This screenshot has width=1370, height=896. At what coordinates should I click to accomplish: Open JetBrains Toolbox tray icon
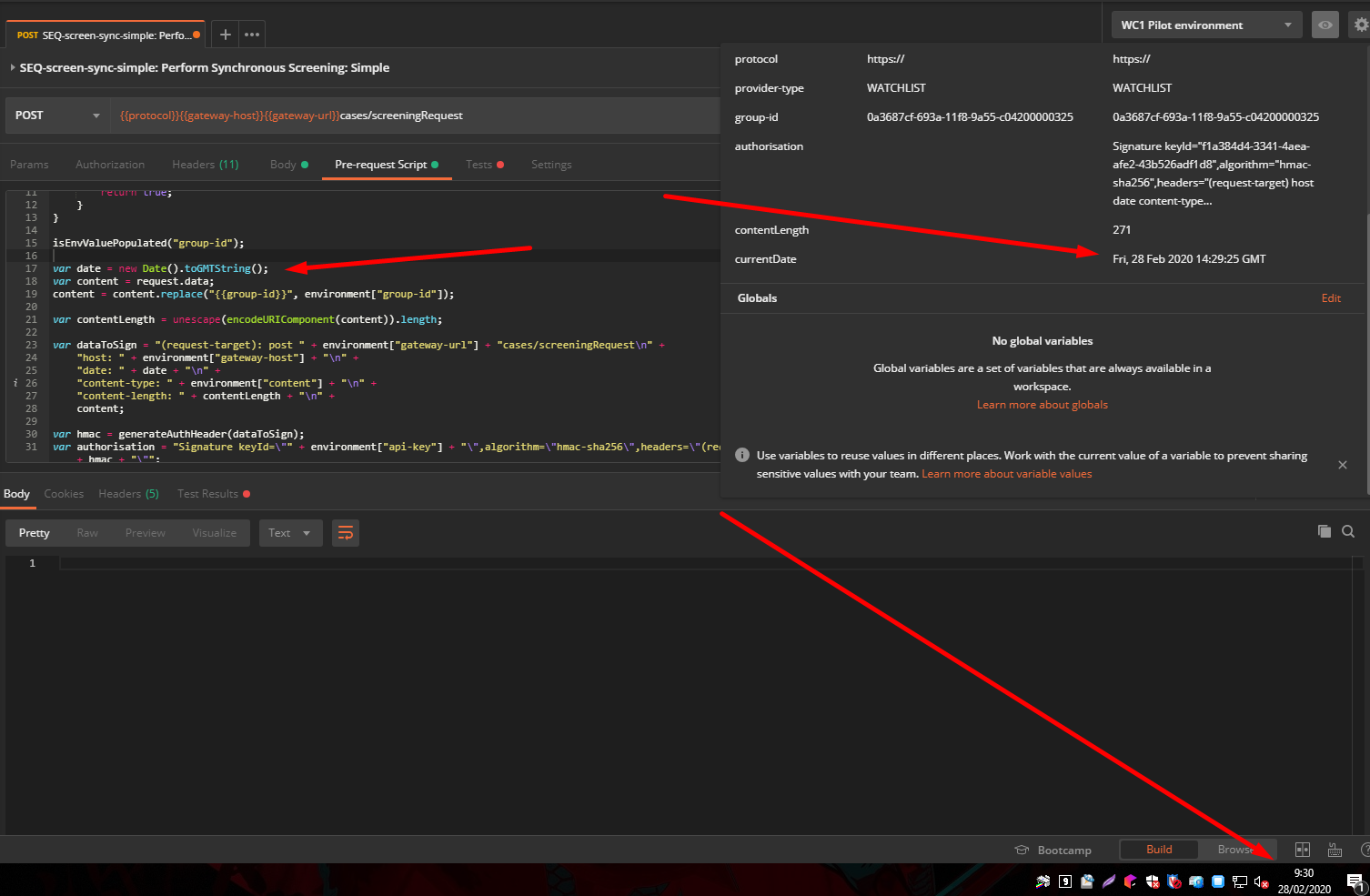[x=1130, y=881]
